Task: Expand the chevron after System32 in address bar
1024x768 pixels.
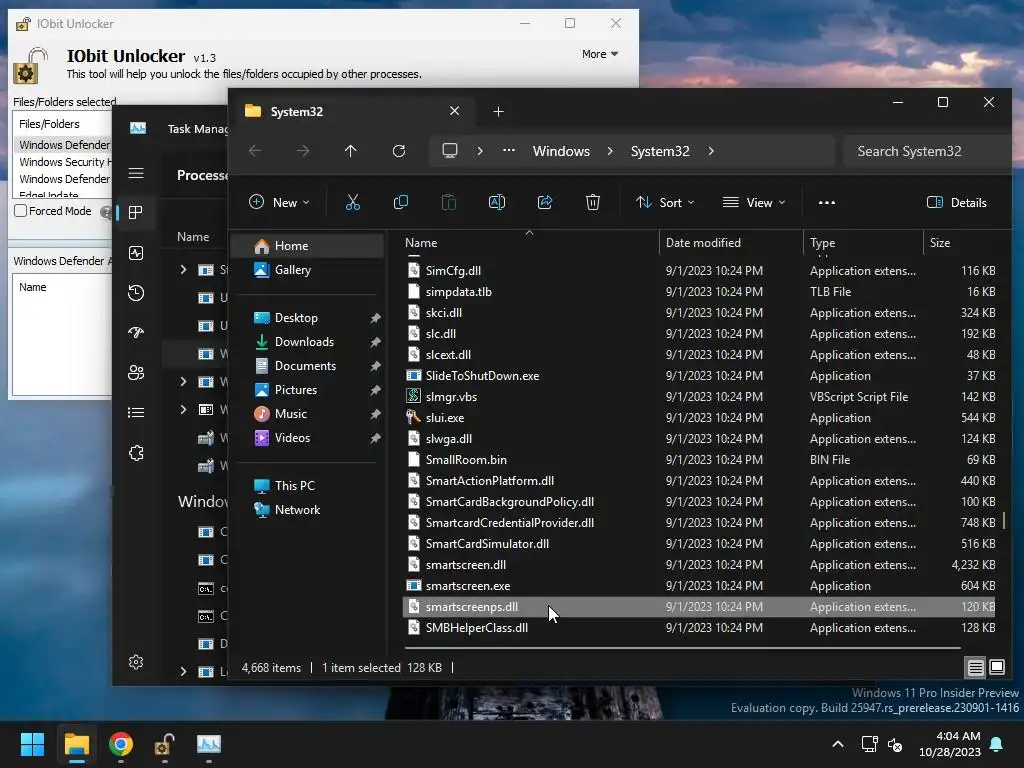Action: pyautogui.click(x=711, y=151)
